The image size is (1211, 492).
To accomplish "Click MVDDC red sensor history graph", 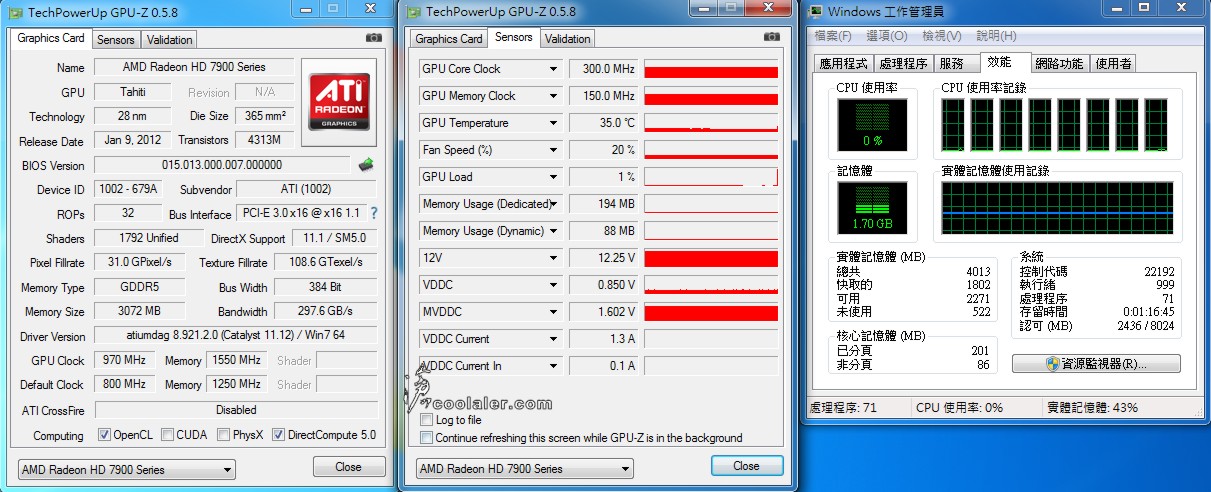I will 711,312.
